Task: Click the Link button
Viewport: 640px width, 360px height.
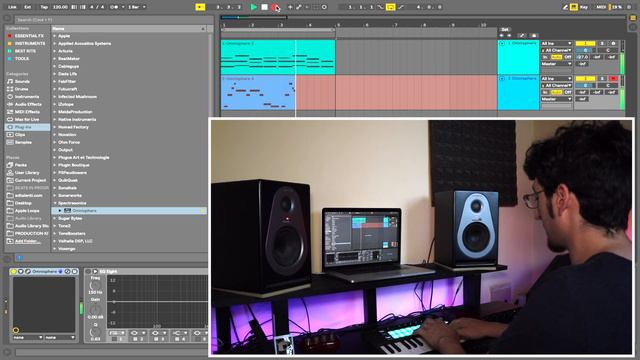Action: click(x=12, y=7)
